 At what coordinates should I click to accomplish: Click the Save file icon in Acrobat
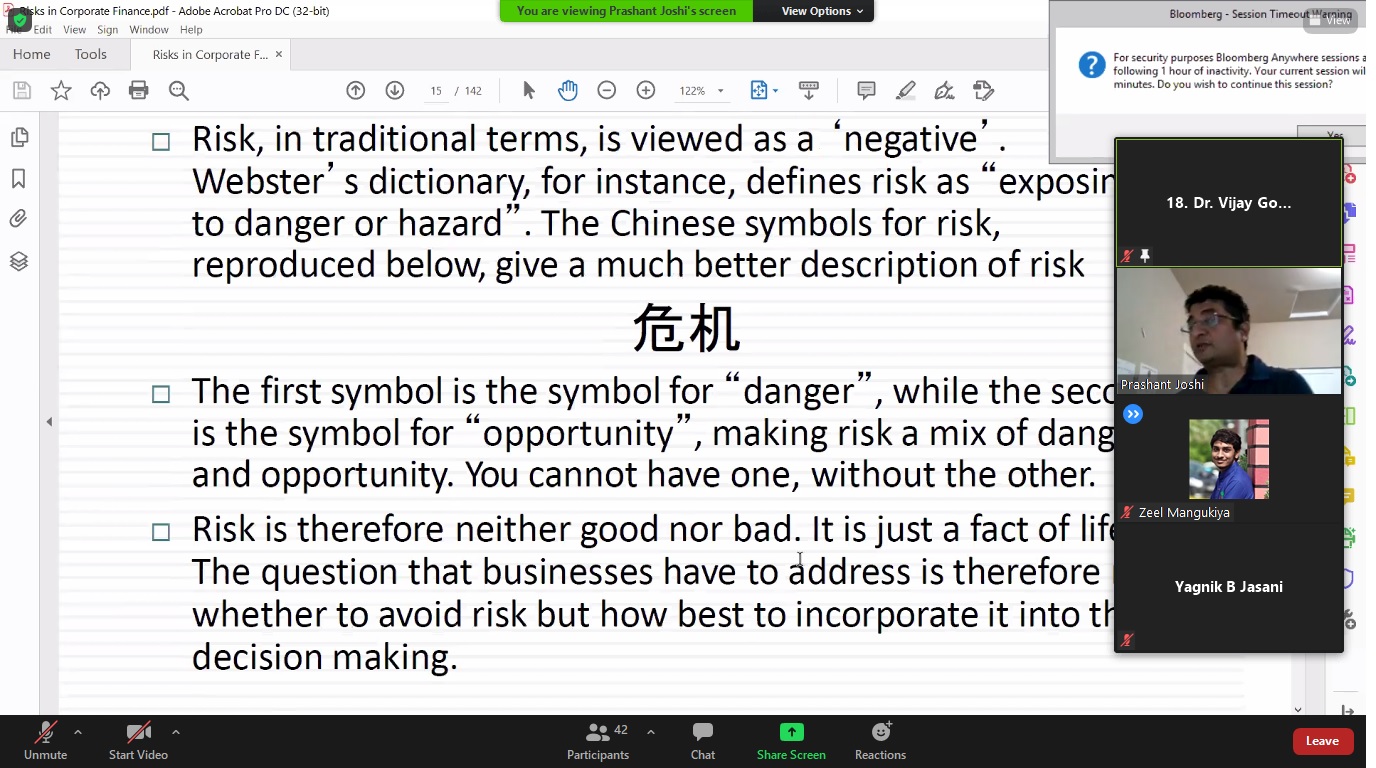pos(22,91)
